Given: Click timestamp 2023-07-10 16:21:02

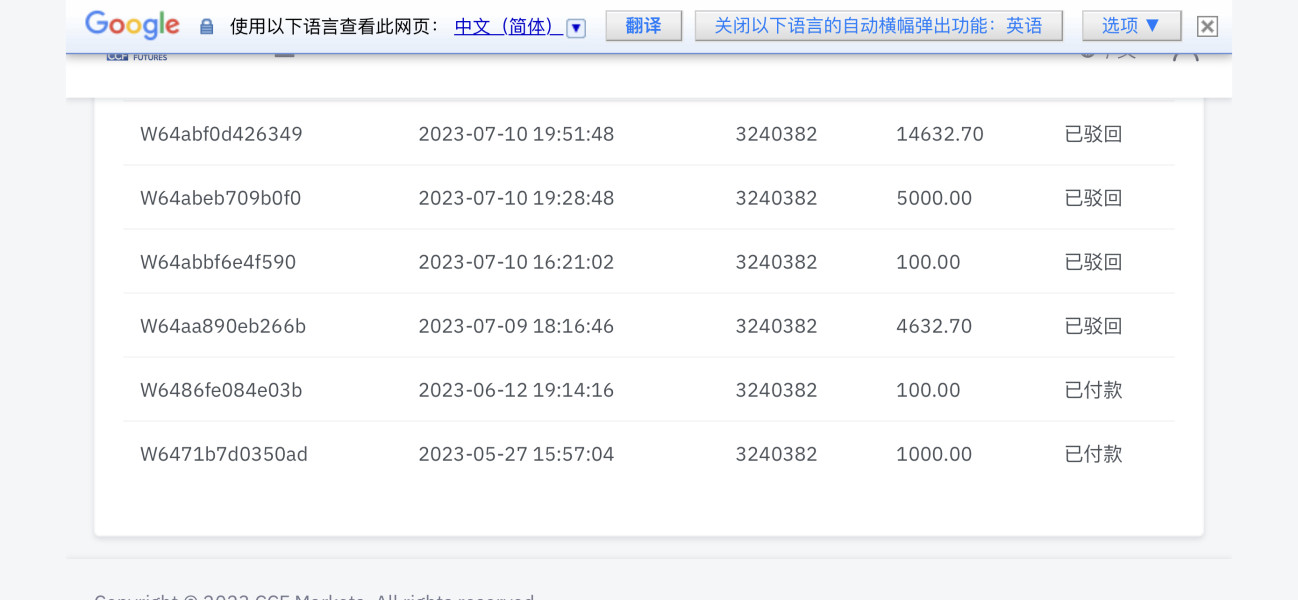Looking at the screenshot, I should click(516, 262).
